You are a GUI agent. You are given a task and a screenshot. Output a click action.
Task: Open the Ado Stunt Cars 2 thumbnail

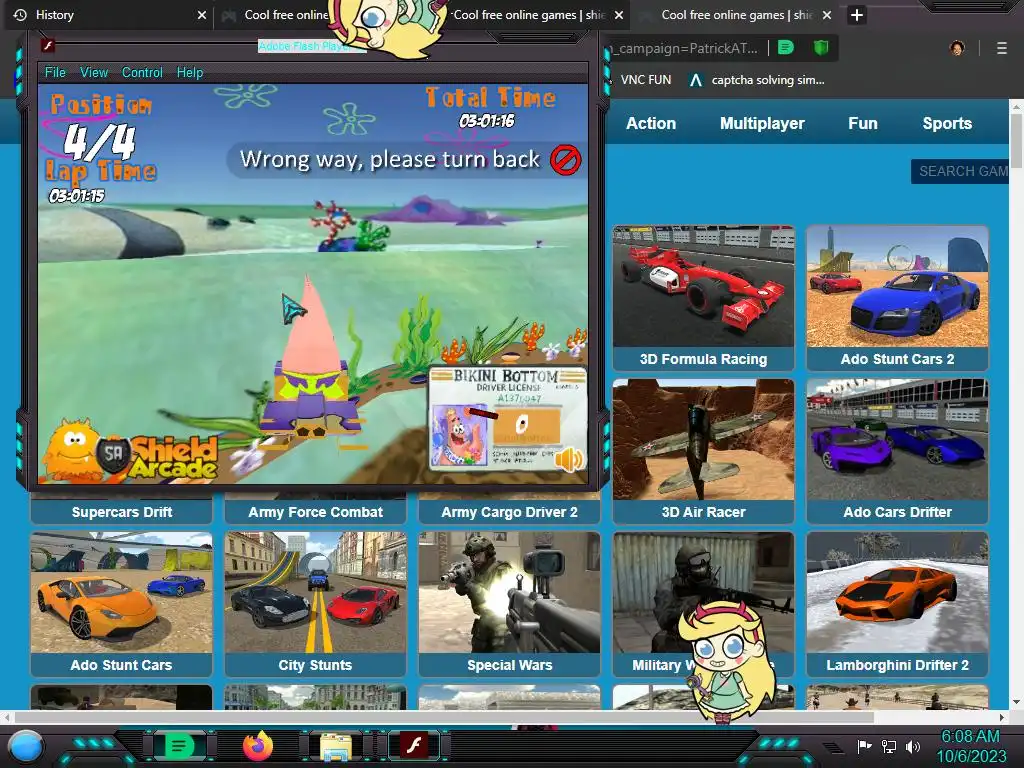click(897, 286)
